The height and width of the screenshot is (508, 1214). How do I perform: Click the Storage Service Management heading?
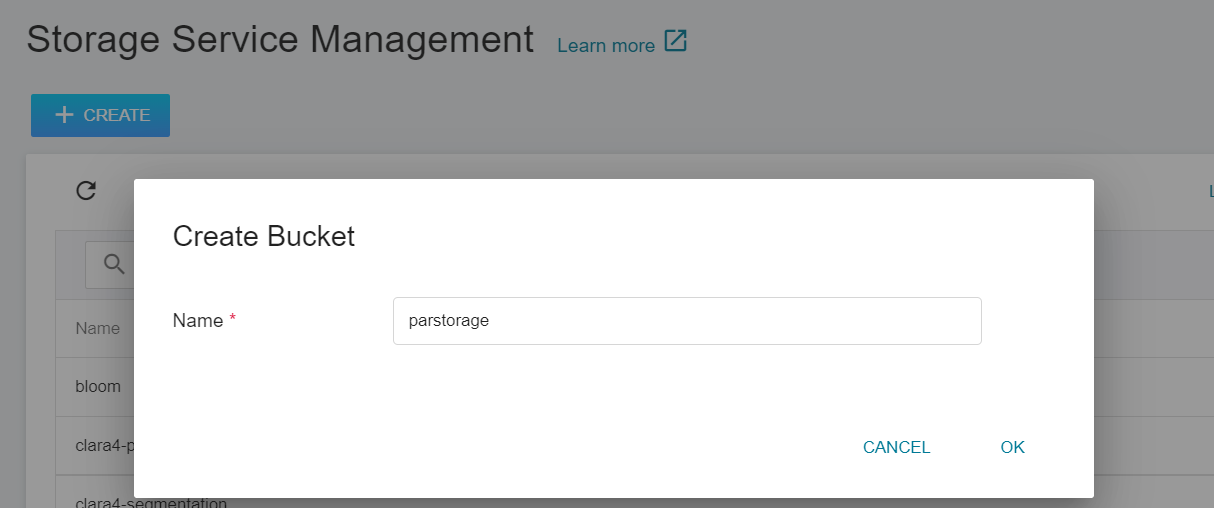coord(280,40)
